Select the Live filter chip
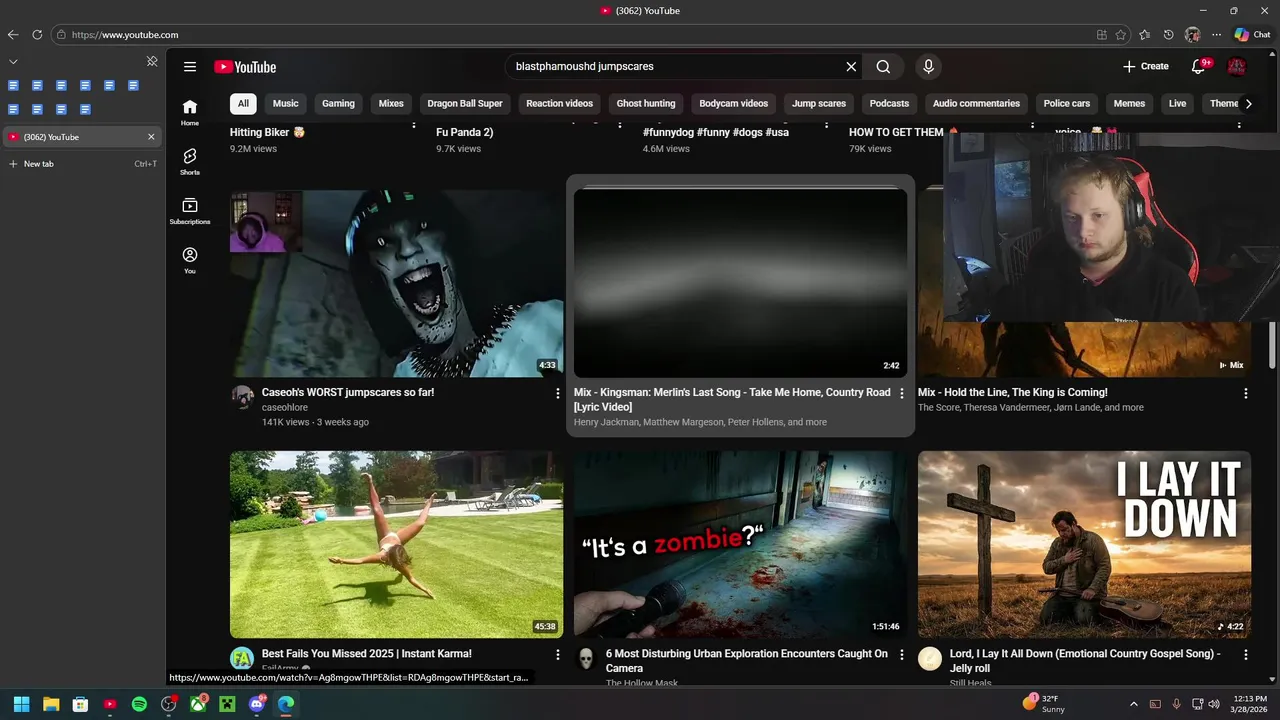The image size is (1280, 720). coord(1178,103)
